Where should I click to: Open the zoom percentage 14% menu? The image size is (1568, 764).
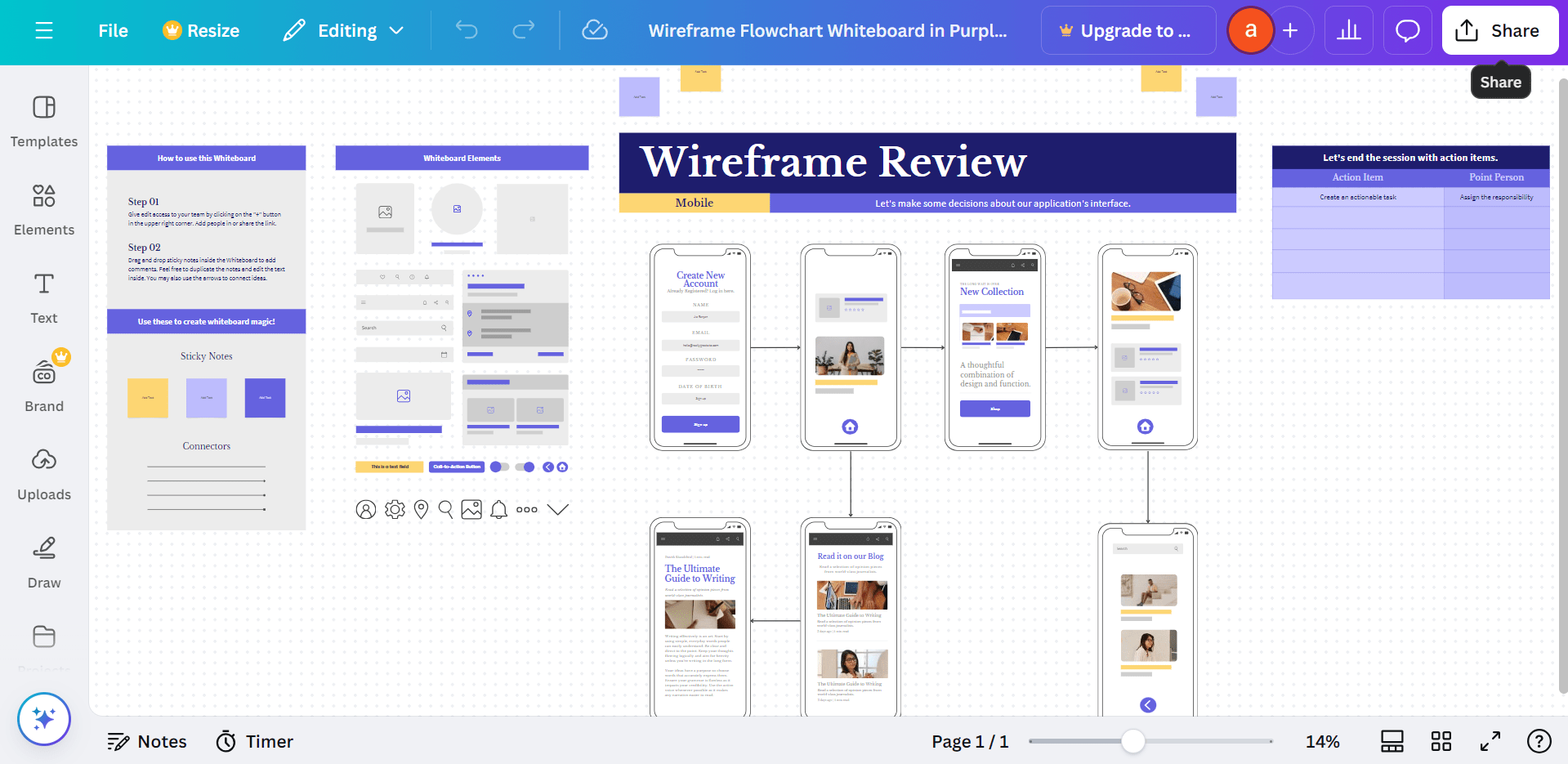[x=1322, y=741]
